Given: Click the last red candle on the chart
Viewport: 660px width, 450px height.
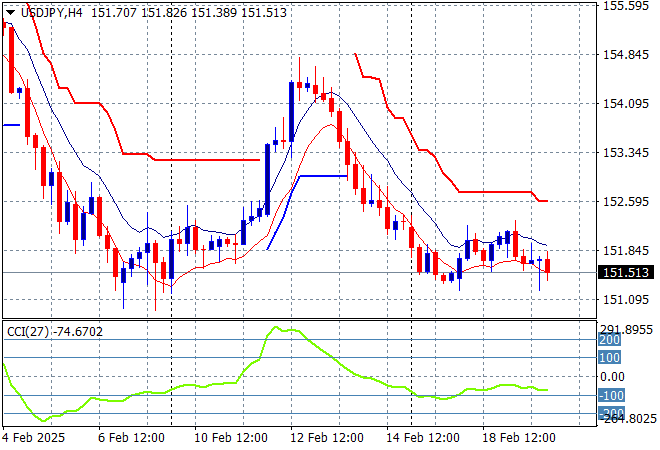Looking at the screenshot, I should coord(548,266).
